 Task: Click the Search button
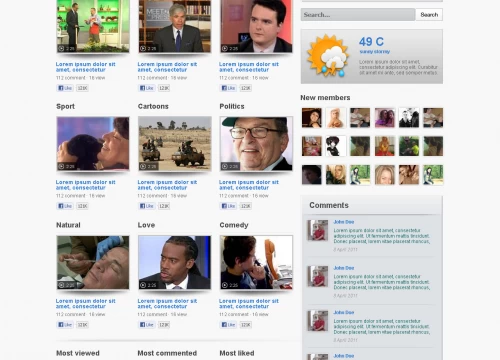click(429, 15)
